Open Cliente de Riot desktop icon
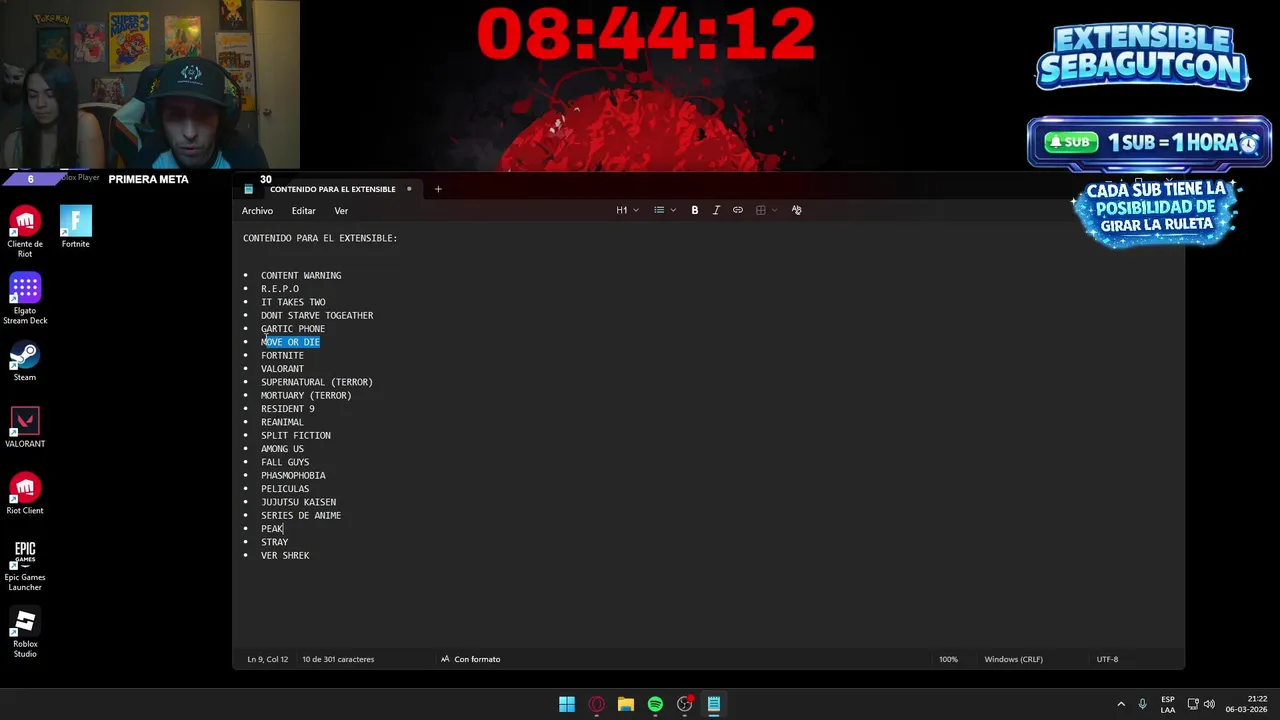 pyautogui.click(x=25, y=232)
